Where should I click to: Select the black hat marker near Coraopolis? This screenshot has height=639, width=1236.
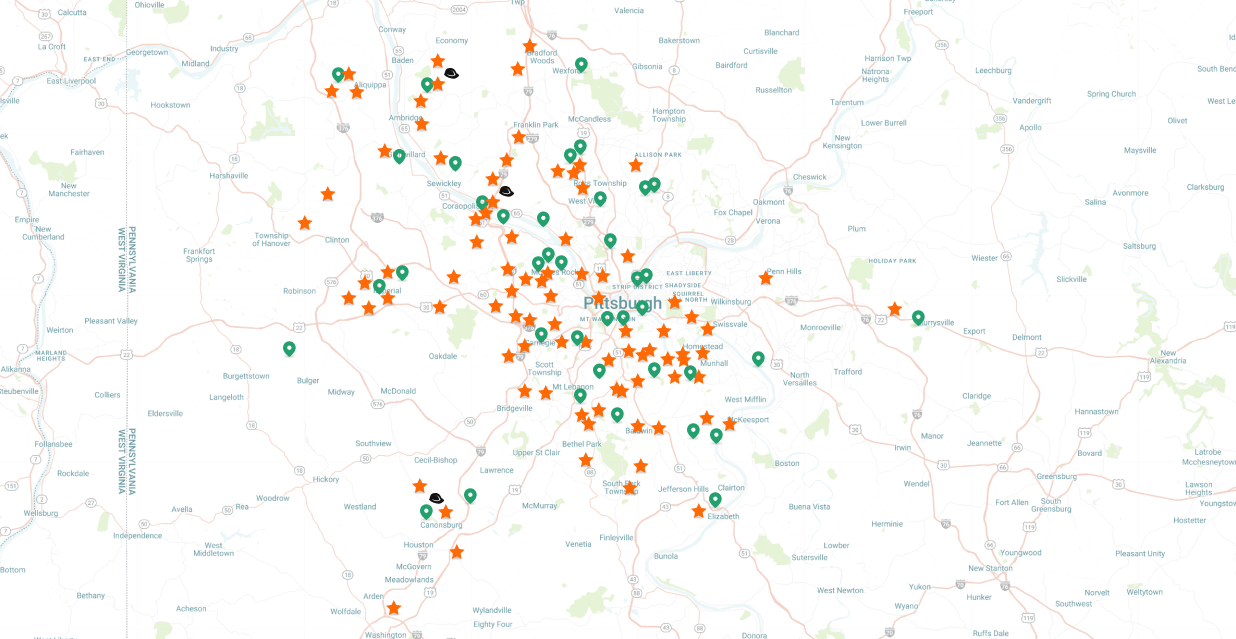pyautogui.click(x=506, y=190)
